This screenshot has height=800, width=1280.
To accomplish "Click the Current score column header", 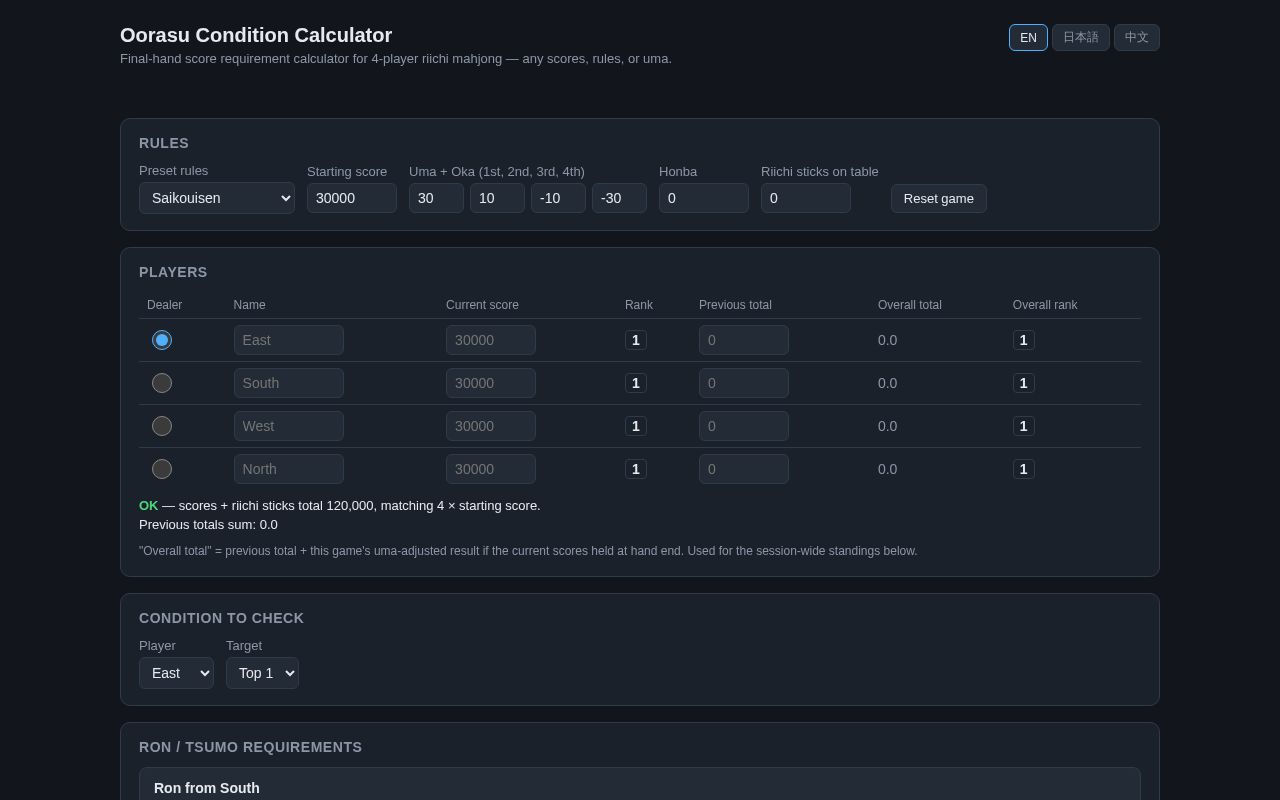I will tap(482, 305).
